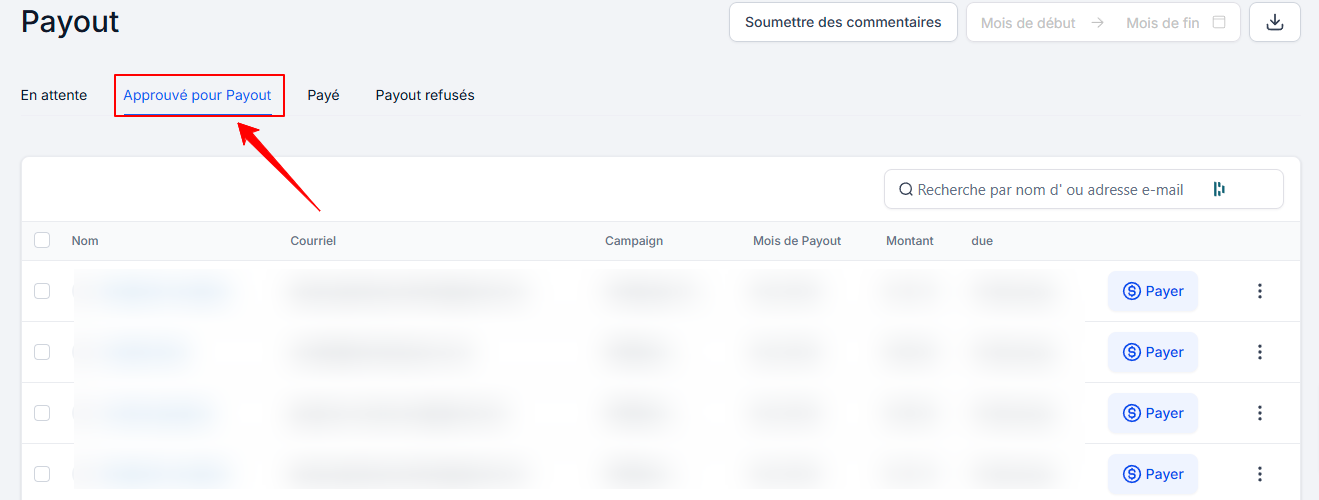Image resolution: width=1319 pixels, height=500 pixels.
Task: Switch to the En attente tab
Action: [54, 95]
